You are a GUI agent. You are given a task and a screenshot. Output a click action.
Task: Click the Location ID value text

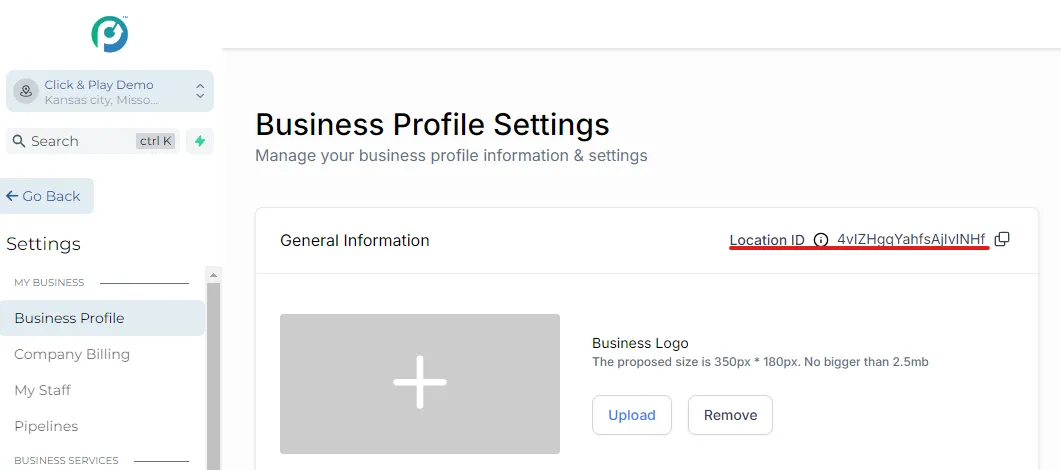[911, 239]
